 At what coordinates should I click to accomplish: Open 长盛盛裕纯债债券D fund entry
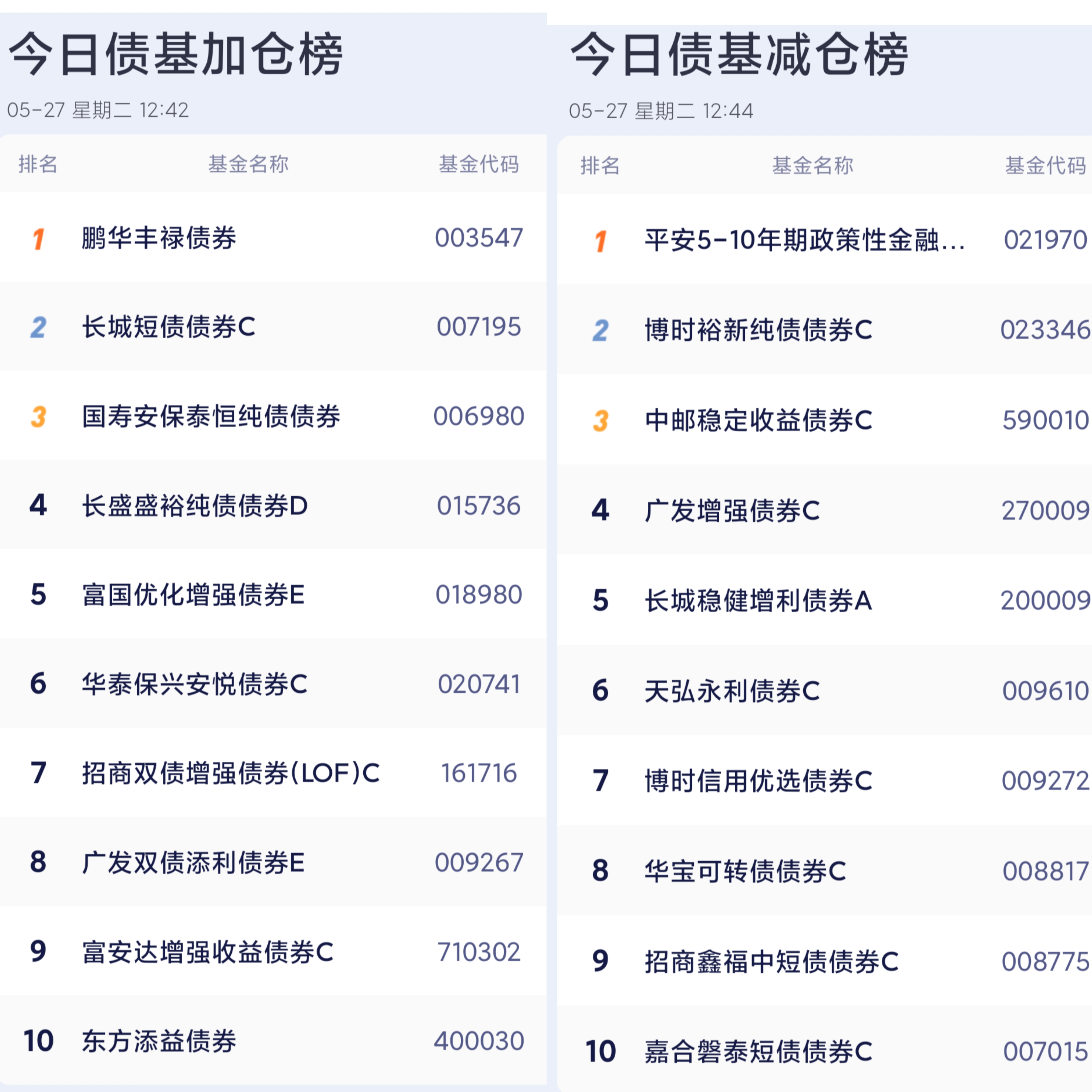[x=195, y=506]
